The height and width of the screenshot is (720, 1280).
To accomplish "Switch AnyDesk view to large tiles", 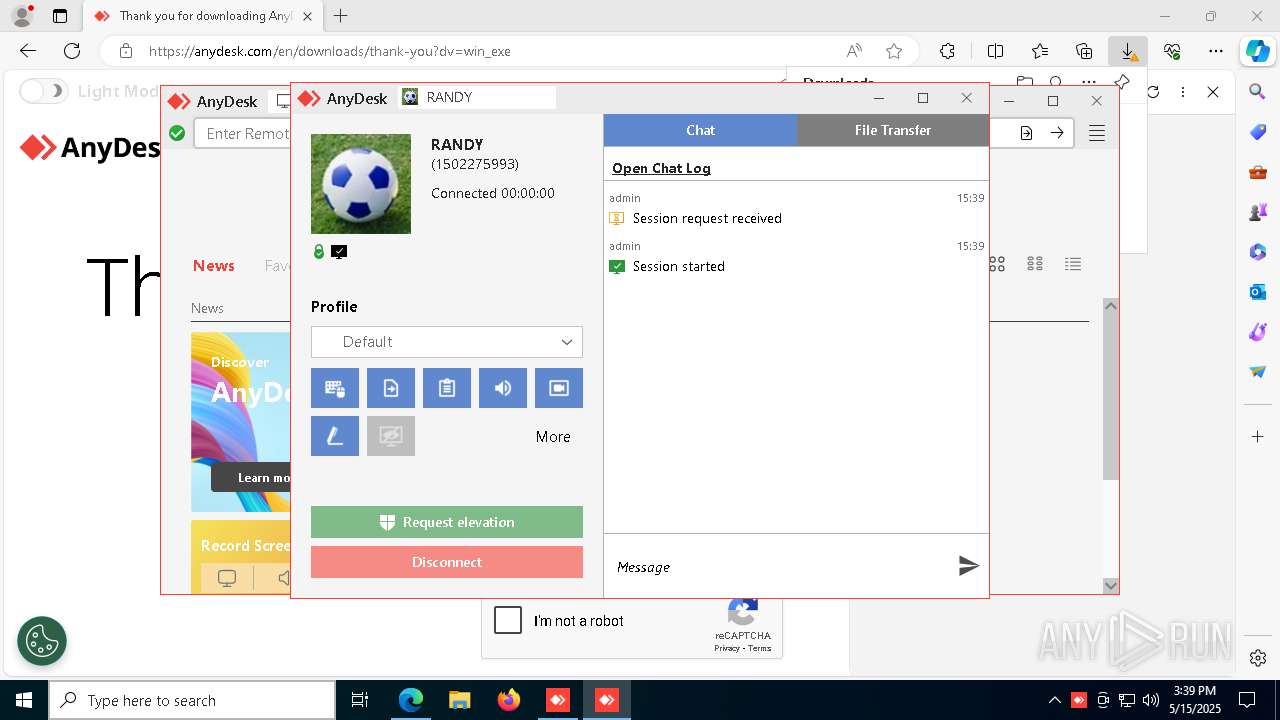I will 997,264.
